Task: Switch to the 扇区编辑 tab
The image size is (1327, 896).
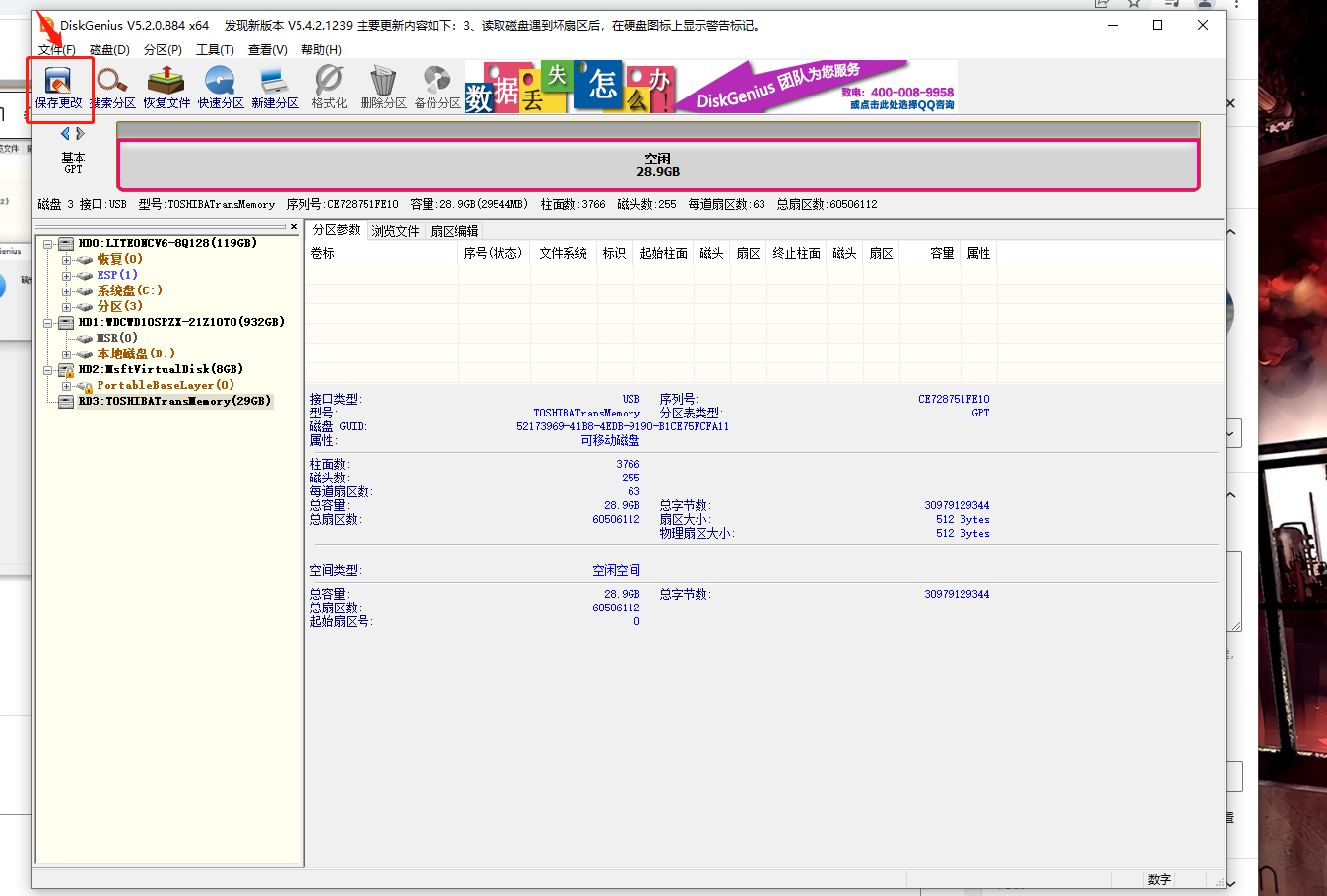Action: click(454, 231)
